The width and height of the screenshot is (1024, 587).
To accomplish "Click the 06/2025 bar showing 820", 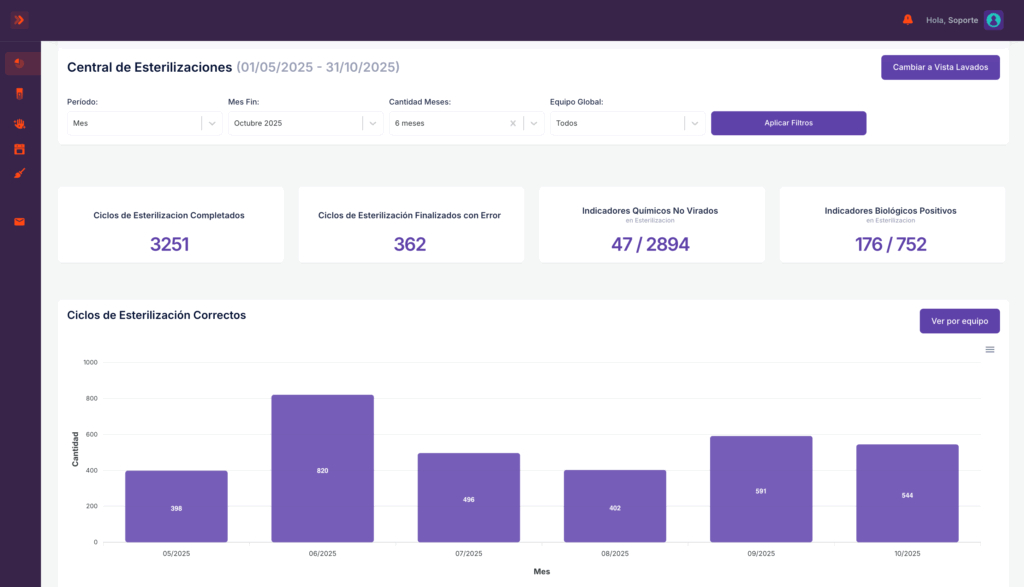I will 323,468.
